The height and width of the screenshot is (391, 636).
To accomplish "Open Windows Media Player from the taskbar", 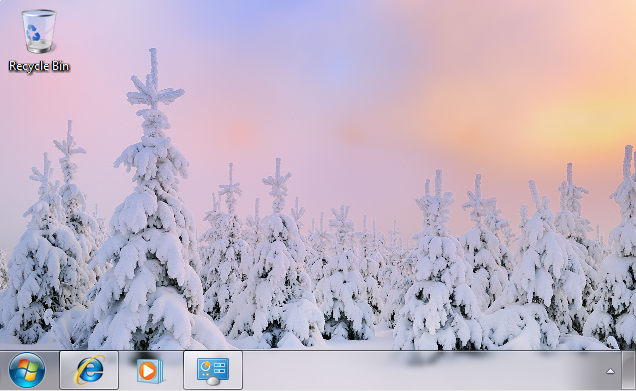I will tap(150, 370).
